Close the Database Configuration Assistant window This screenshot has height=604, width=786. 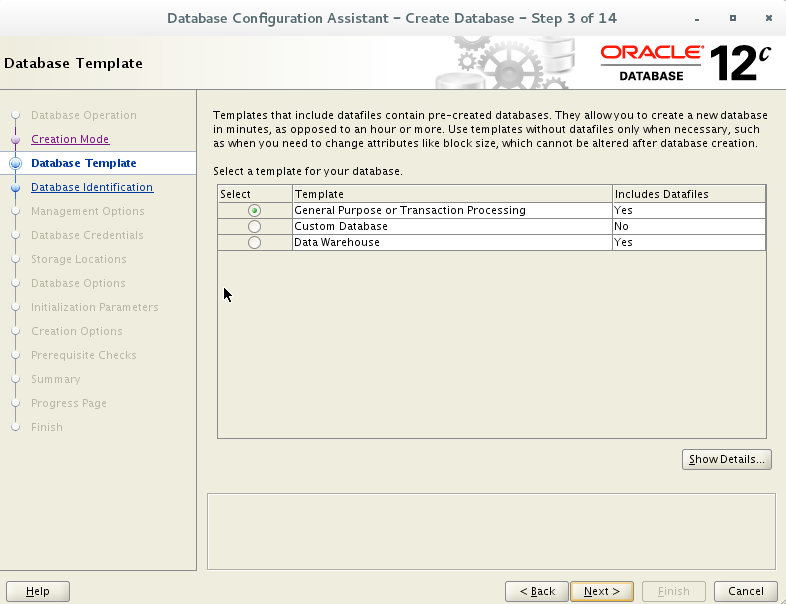(x=769, y=18)
